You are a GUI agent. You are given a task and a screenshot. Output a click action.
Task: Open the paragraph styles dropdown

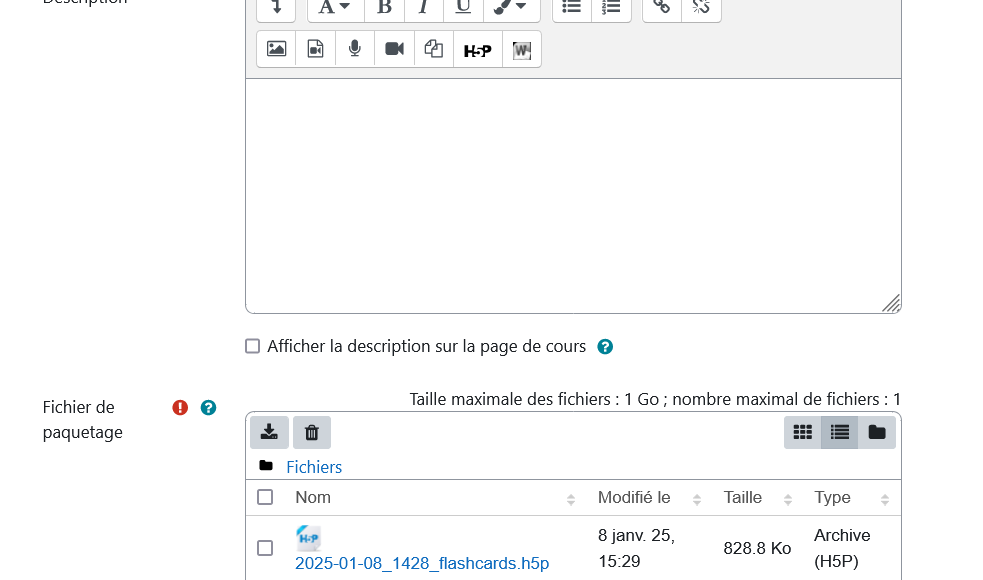(335, 8)
